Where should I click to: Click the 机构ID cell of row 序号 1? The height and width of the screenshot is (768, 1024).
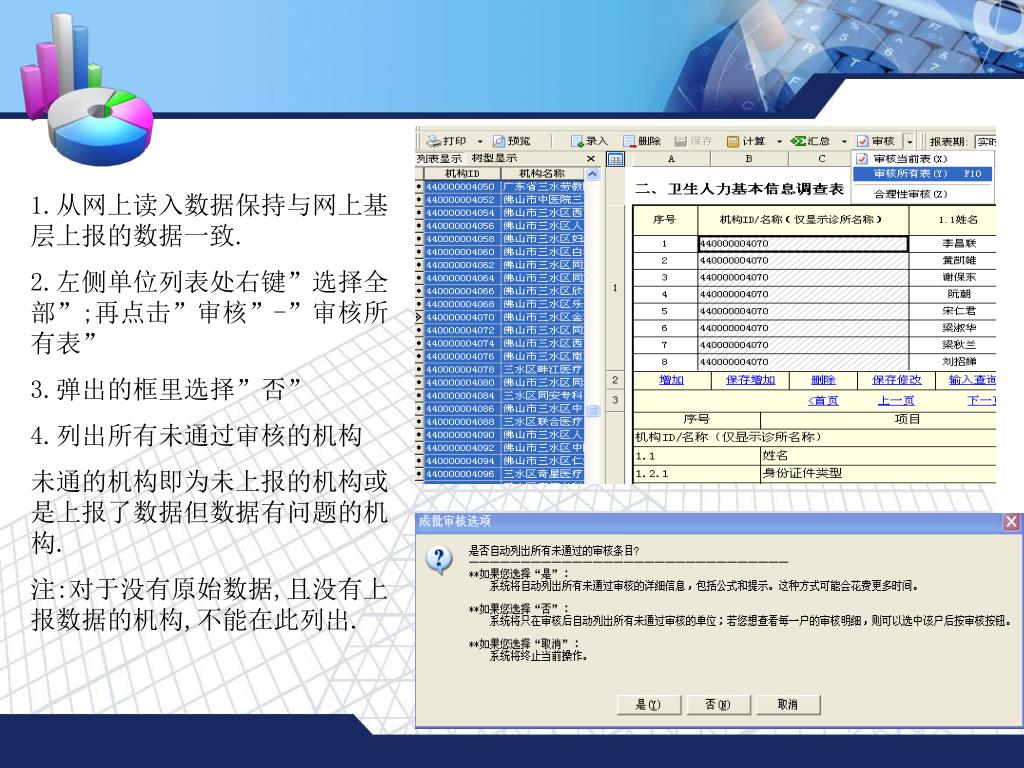pos(803,244)
